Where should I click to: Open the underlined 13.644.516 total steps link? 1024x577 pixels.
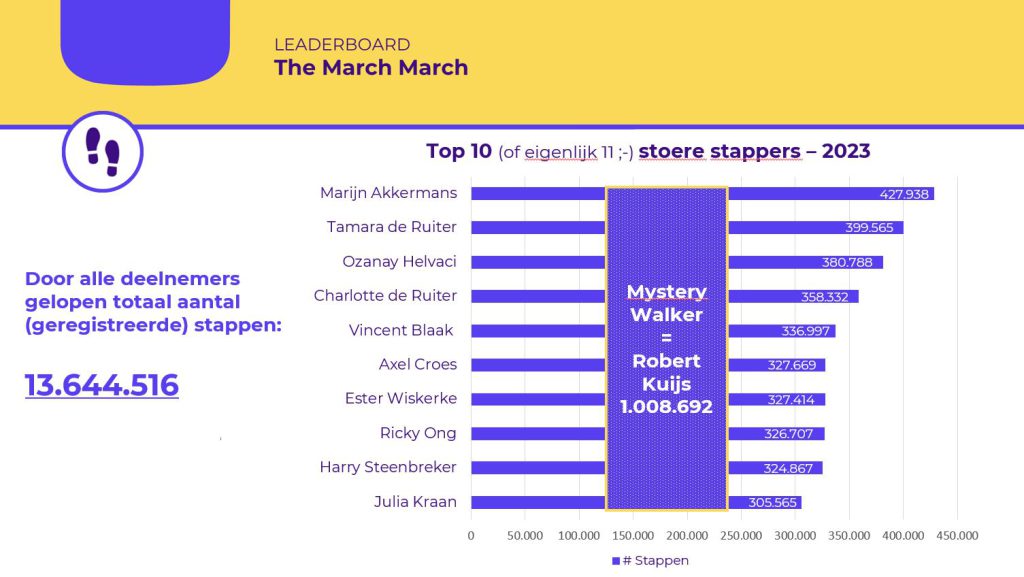(x=102, y=384)
